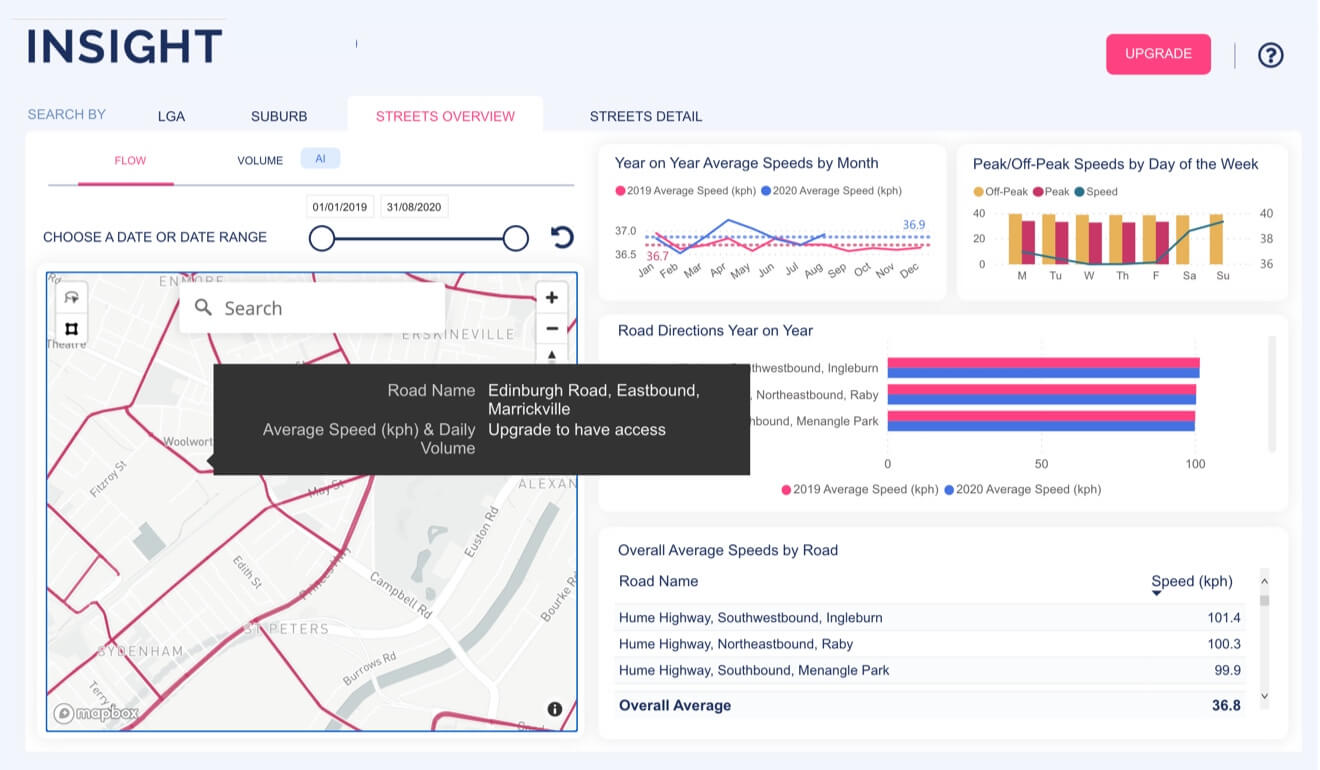This screenshot has height=770, width=1320.
Task: Switch to the Streets Detail tab
Action: point(645,116)
